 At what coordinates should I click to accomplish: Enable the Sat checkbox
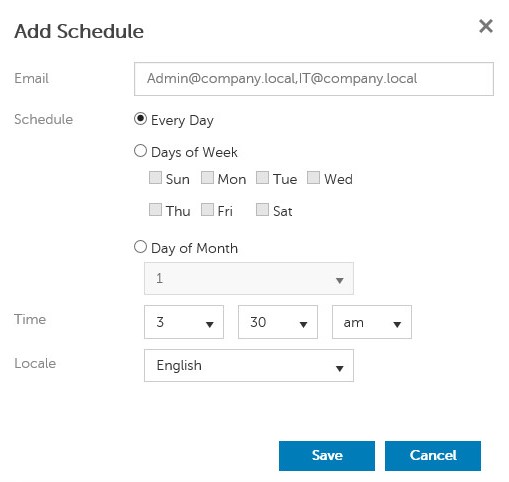coord(262,210)
